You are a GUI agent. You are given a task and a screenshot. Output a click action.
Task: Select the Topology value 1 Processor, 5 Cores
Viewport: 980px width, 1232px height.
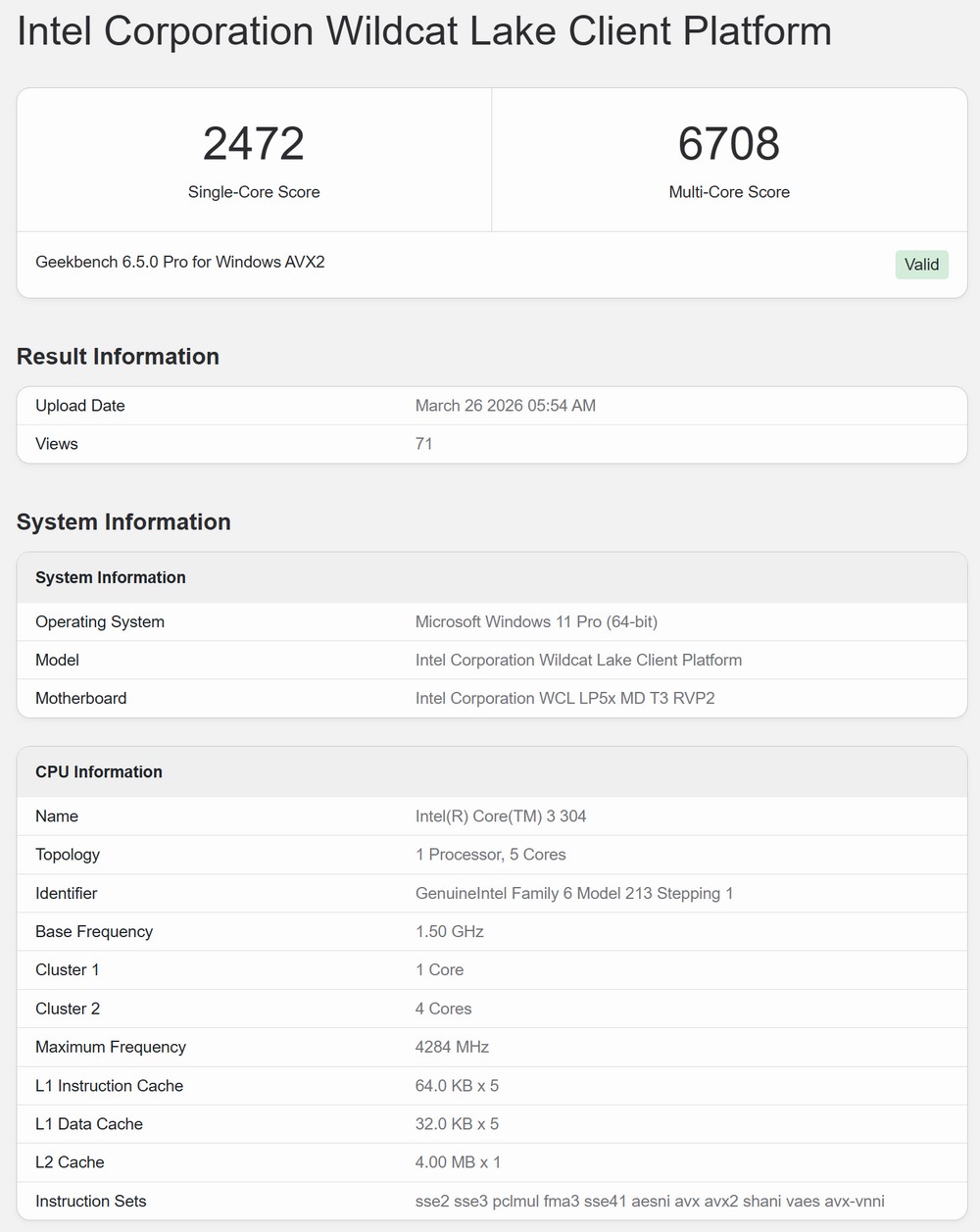(490, 855)
